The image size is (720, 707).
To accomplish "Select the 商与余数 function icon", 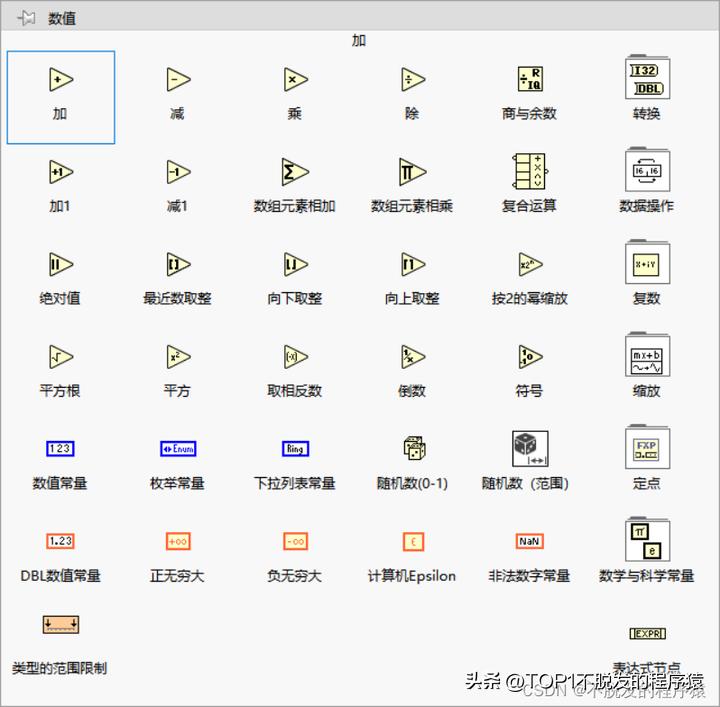I will tap(530, 79).
